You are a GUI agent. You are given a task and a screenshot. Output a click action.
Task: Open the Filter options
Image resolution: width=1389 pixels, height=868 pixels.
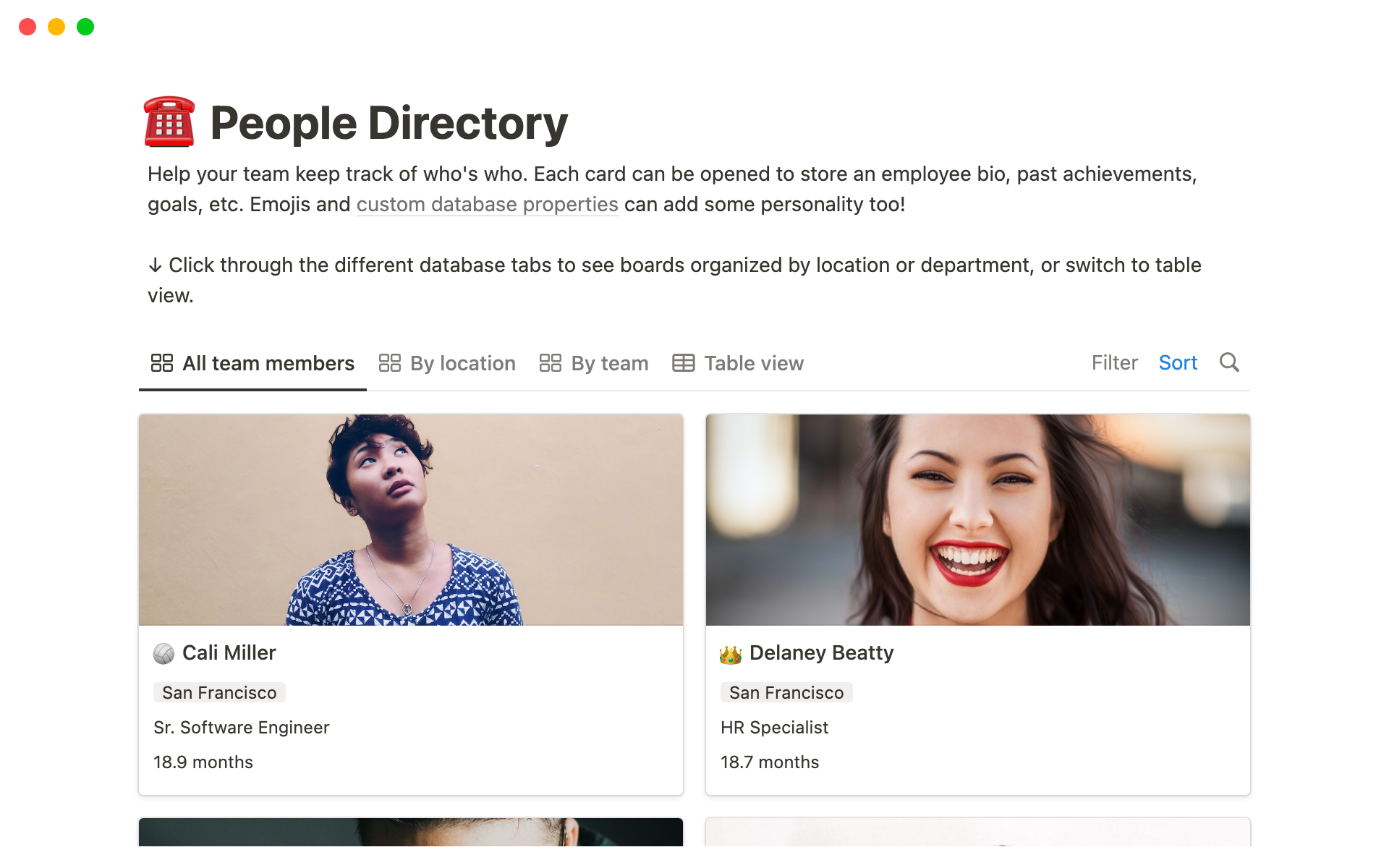point(1114,362)
